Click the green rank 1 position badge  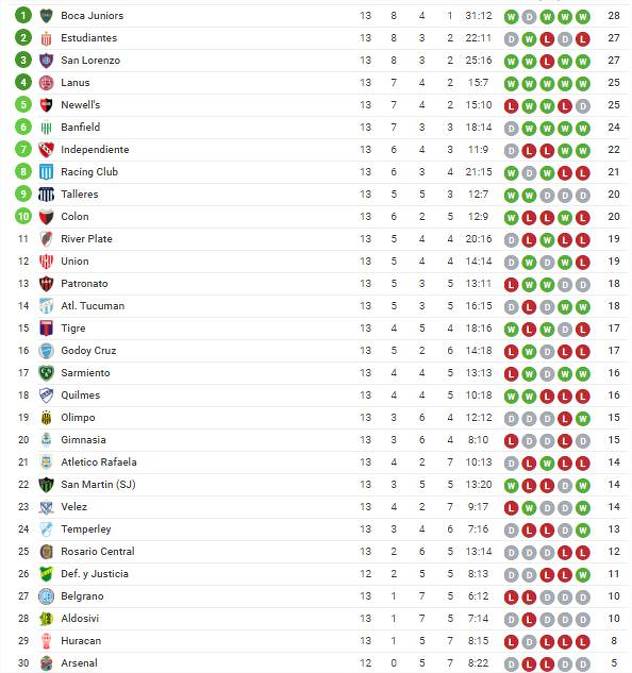point(23,16)
